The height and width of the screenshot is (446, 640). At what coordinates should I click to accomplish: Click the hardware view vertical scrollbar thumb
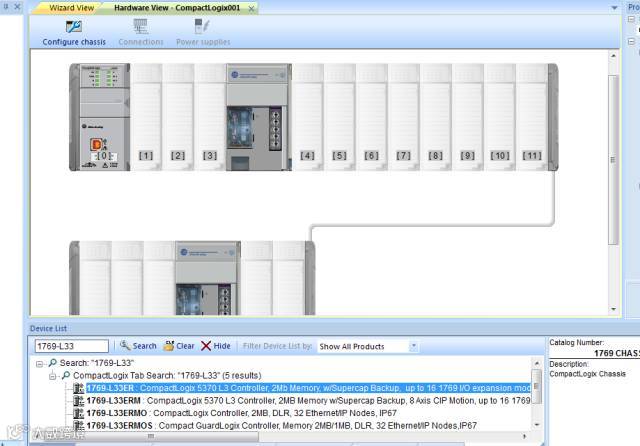(x=613, y=160)
